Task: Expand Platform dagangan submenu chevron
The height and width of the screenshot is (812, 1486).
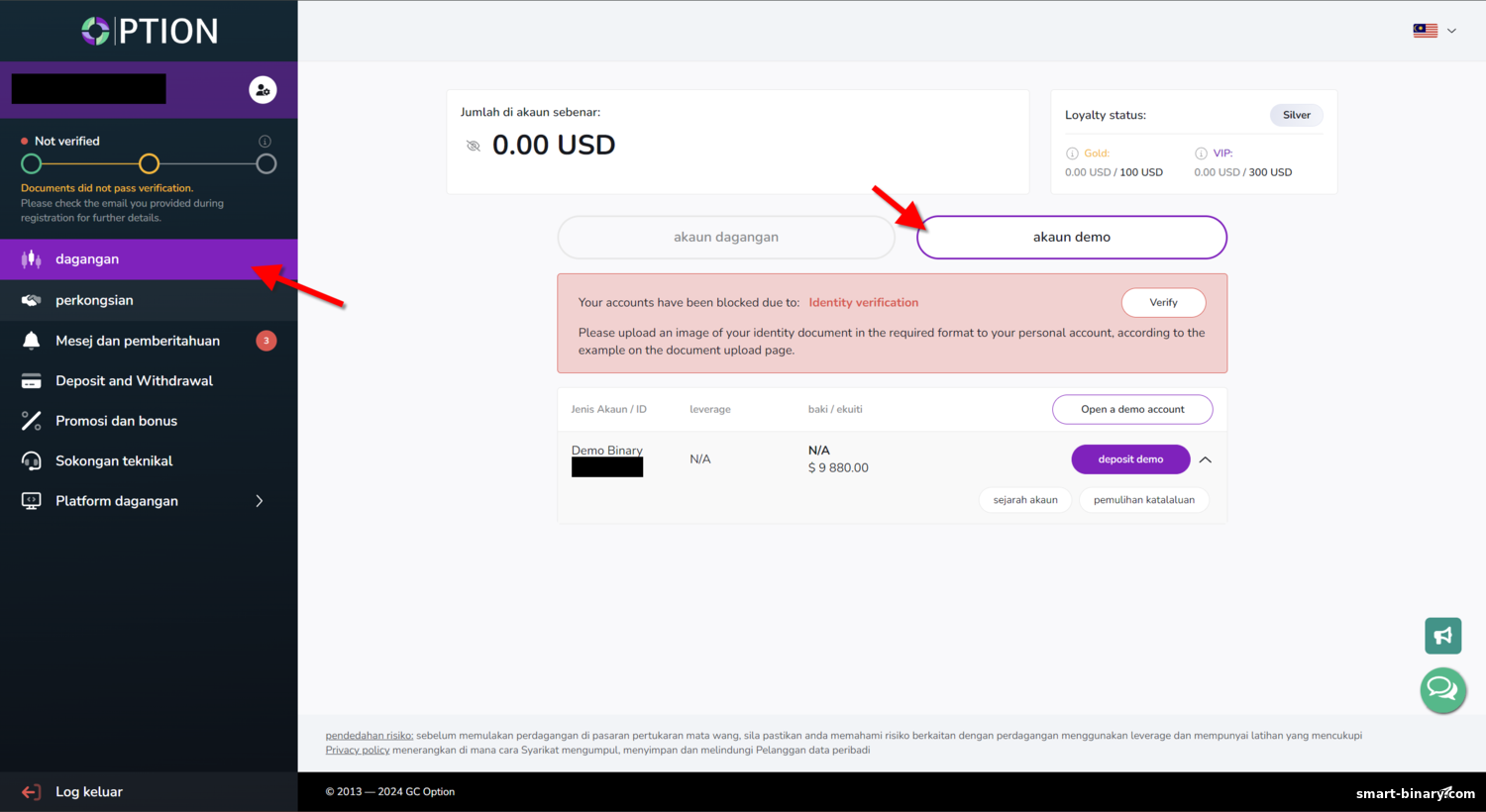Action: (260, 501)
